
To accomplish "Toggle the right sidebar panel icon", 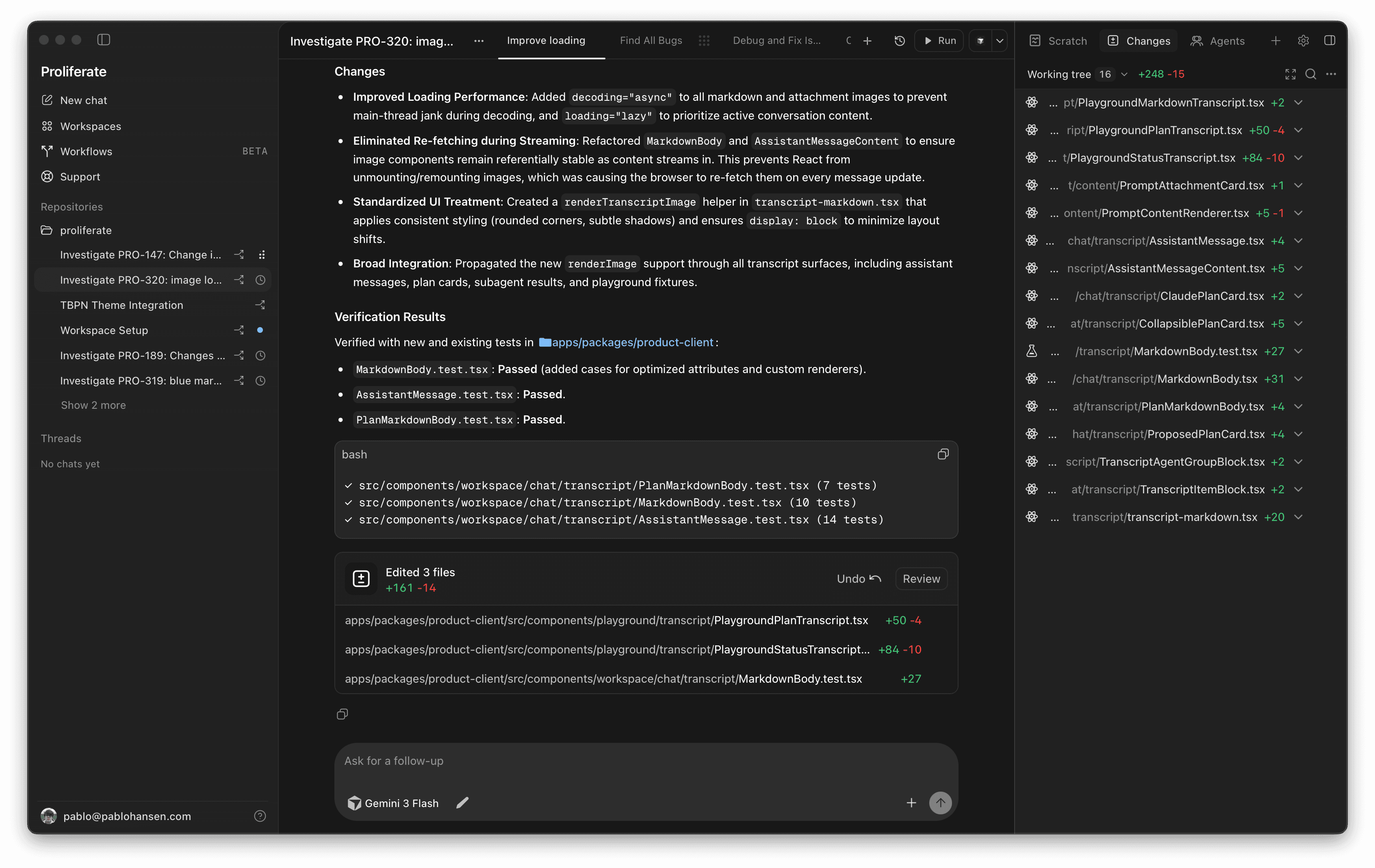I will (x=1329, y=40).
